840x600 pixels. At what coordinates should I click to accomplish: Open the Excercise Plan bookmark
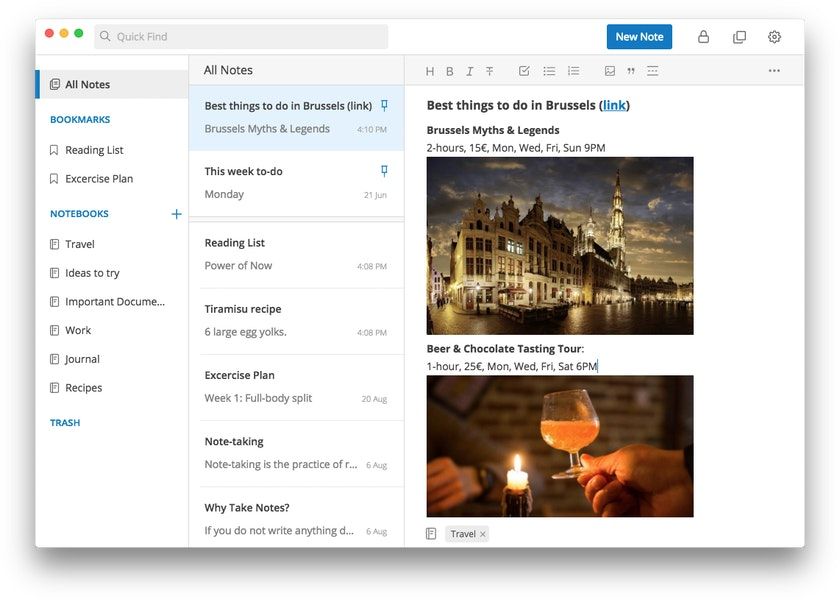coord(99,179)
